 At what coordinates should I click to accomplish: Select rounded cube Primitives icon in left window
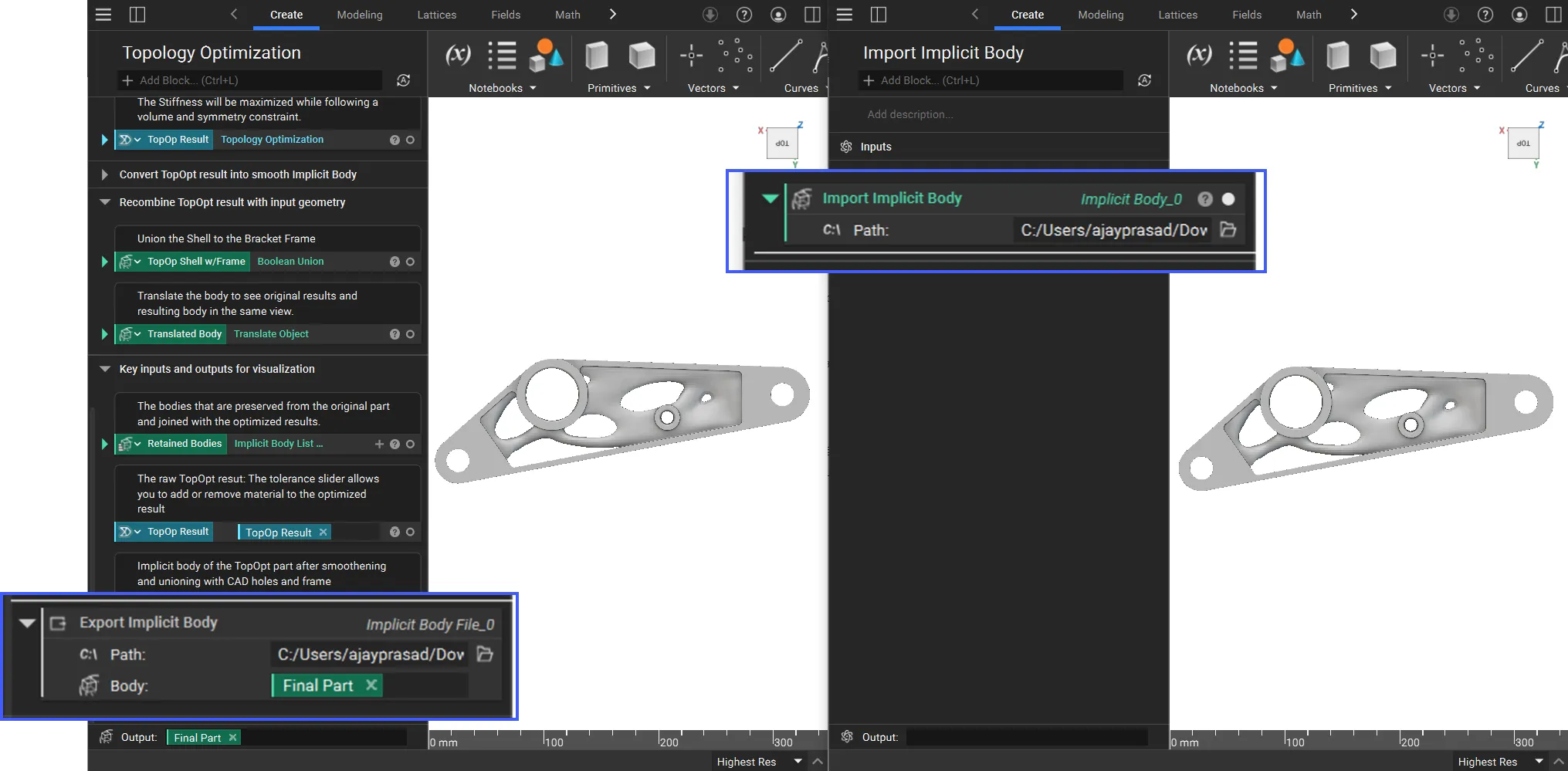[x=641, y=56]
